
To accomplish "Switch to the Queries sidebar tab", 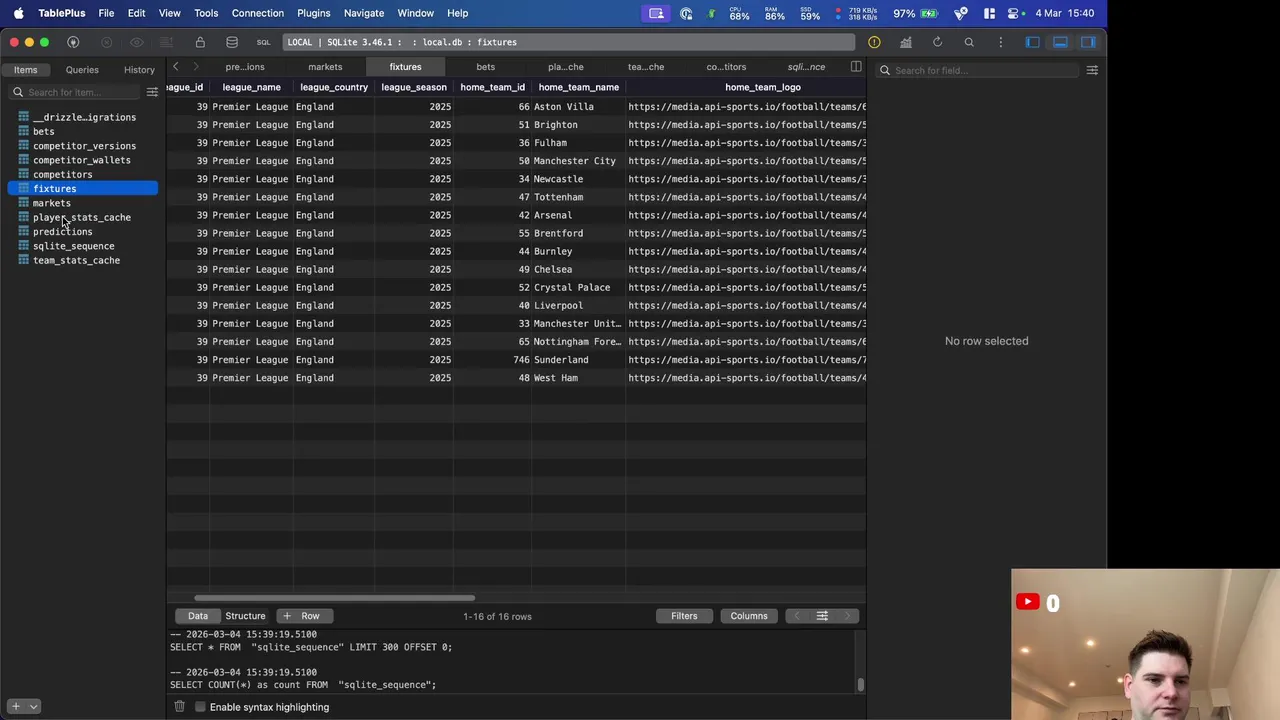I will [82, 70].
